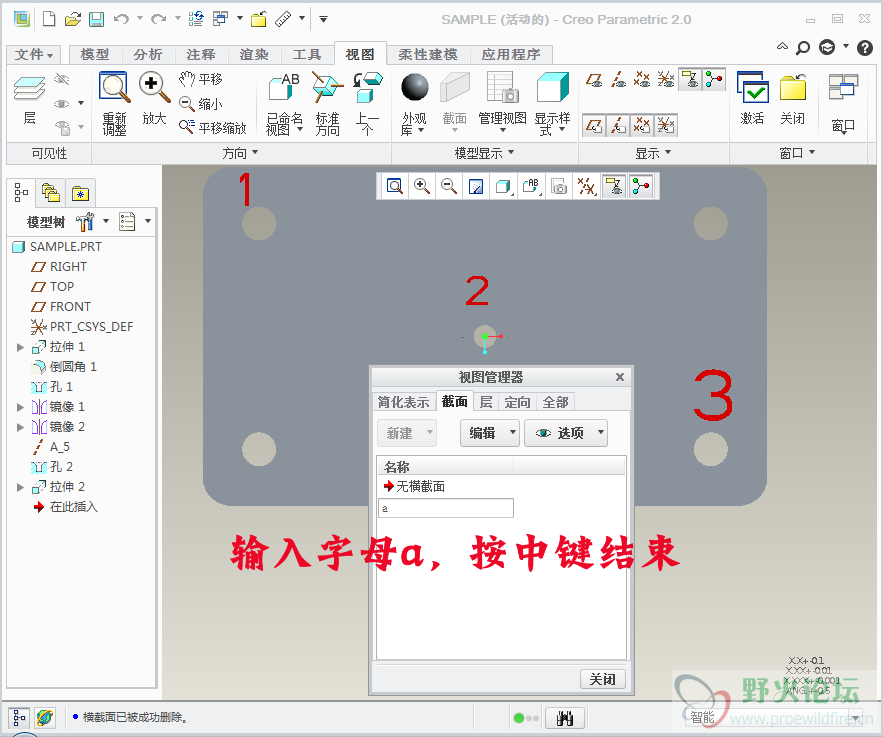Image resolution: width=883 pixels, height=737 pixels.
Task: Select 平移 pan tool in ribbon
Action: [x=201, y=79]
